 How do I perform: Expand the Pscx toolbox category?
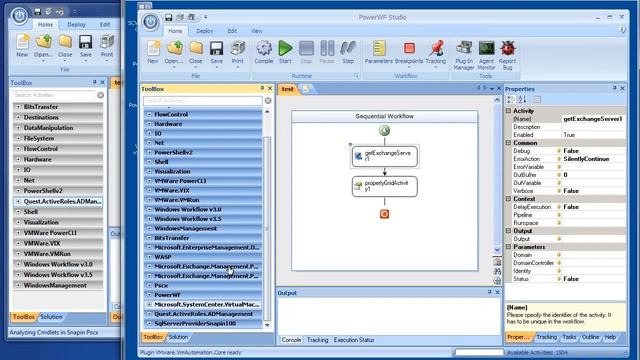[149, 285]
